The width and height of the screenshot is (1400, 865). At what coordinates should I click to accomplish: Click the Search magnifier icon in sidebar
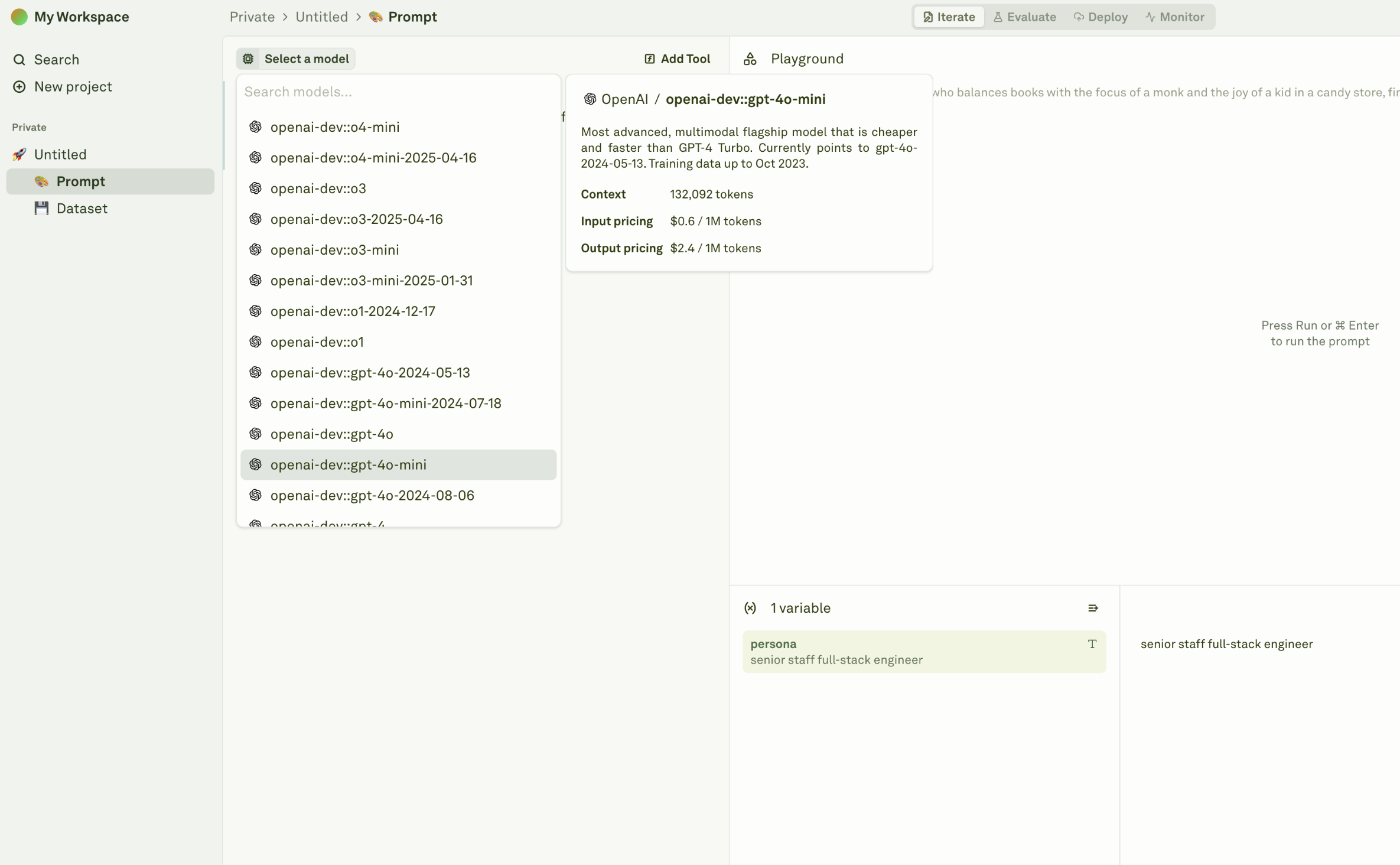tap(19, 60)
